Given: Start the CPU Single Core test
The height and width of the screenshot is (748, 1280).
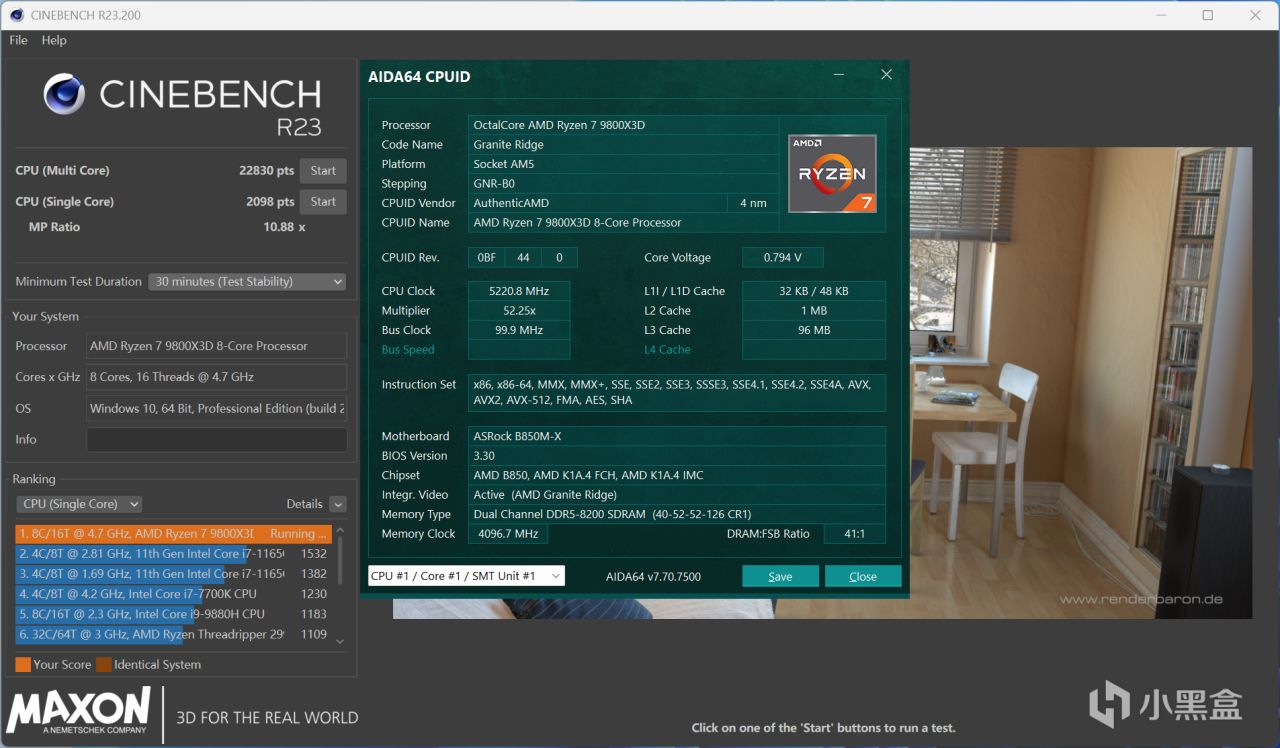Looking at the screenshot, I should coord(323,202).
